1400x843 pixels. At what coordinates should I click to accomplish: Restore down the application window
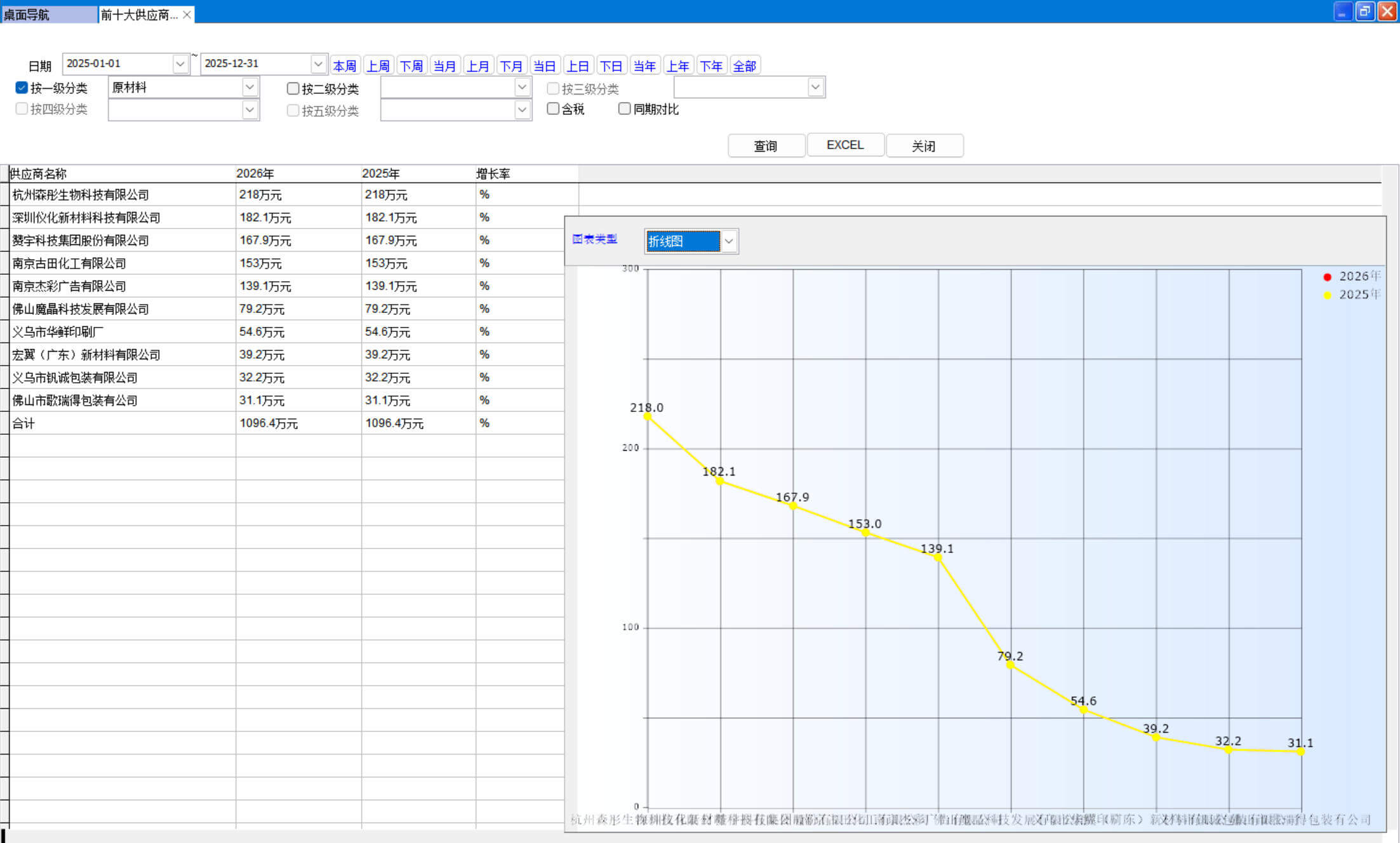click(1364, 12)
